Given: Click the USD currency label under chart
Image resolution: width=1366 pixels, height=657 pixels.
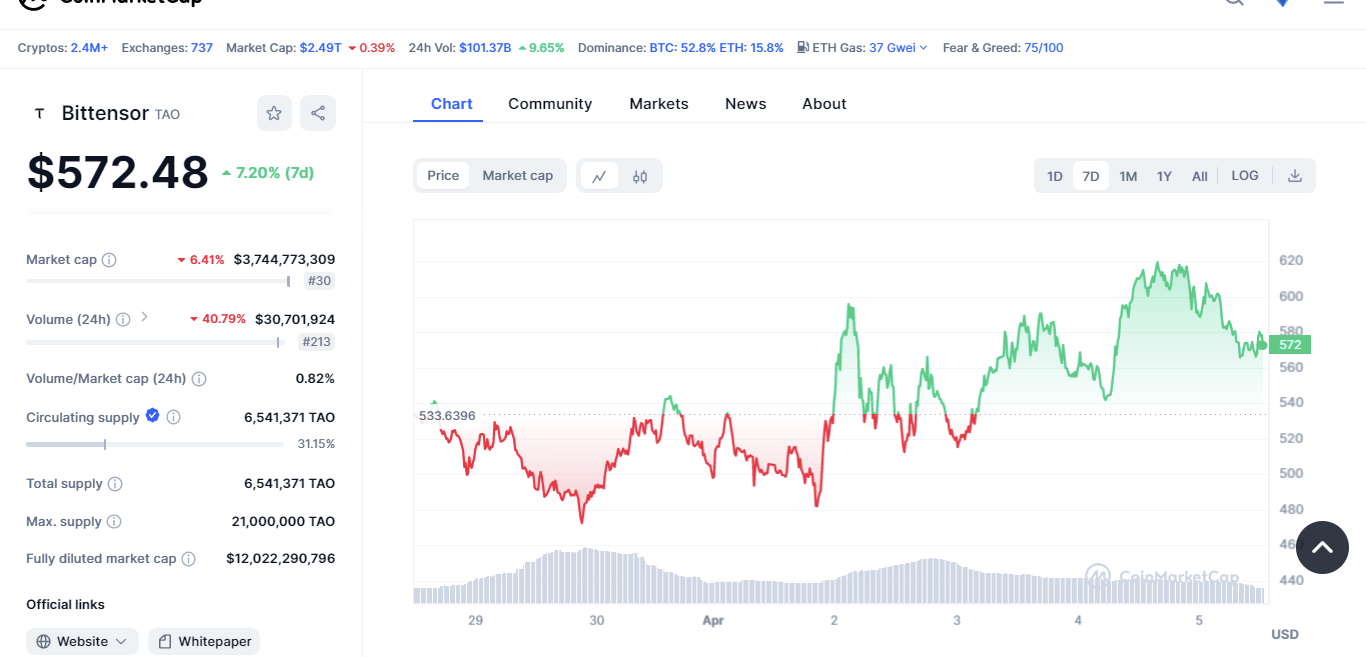Looking at the screenshot, I should (1284, 635).
